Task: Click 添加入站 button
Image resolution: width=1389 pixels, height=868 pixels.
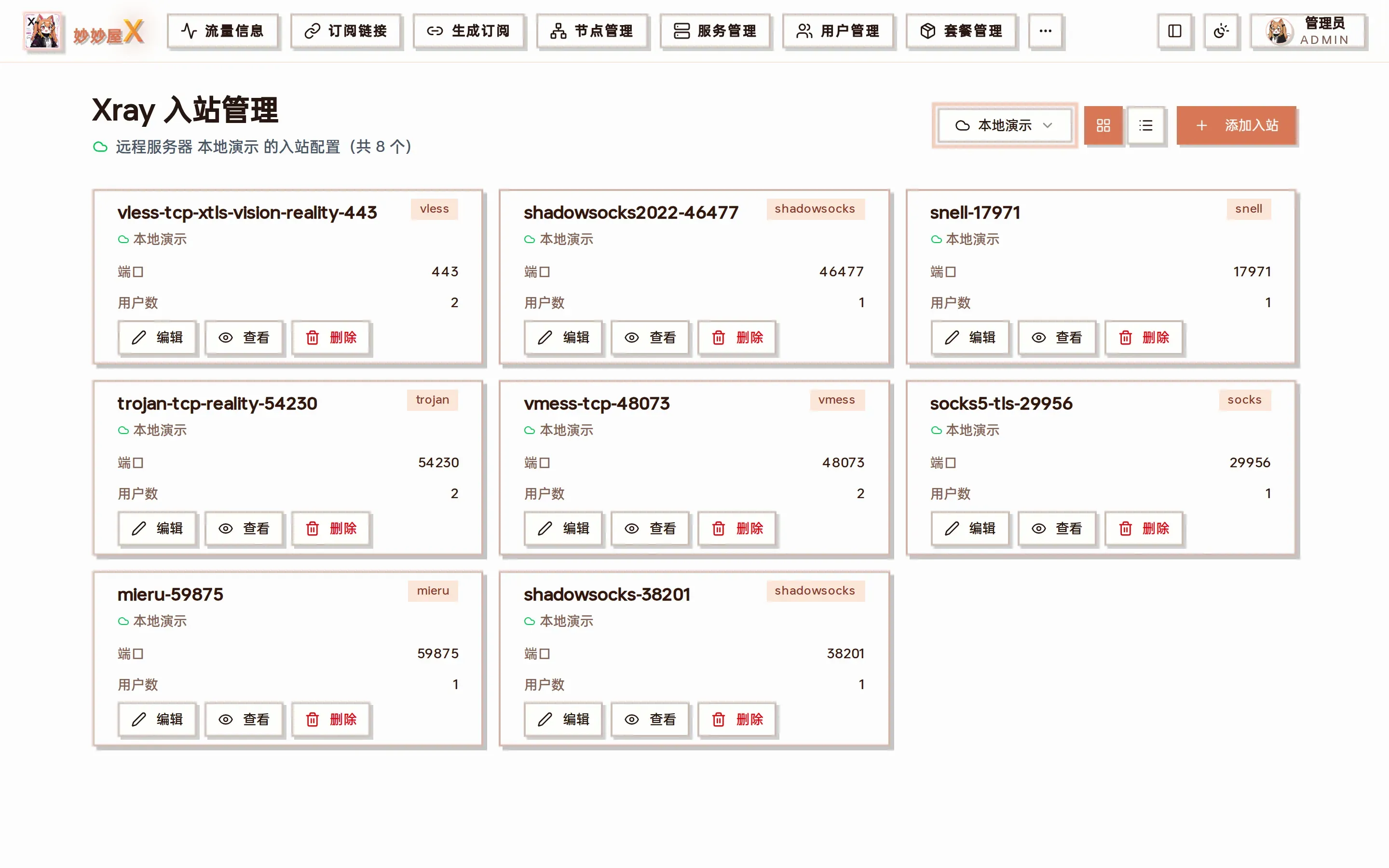Action: click(x=1236, y=125)
